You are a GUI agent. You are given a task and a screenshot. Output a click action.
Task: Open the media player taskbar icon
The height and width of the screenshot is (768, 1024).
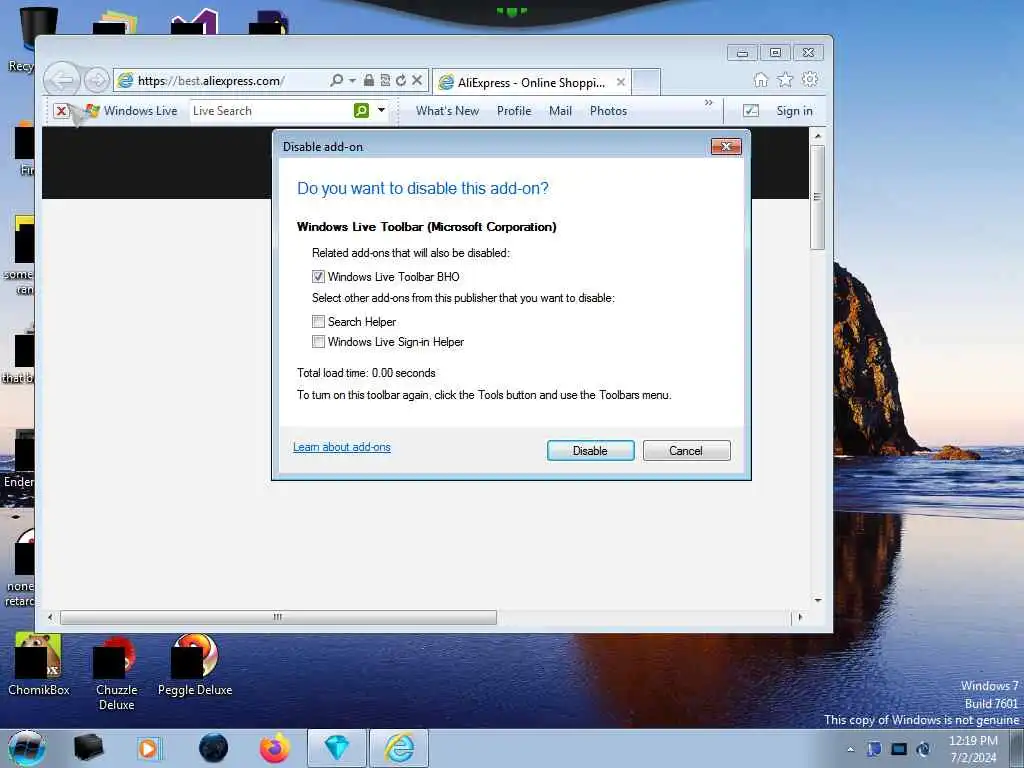pos(148,748)
